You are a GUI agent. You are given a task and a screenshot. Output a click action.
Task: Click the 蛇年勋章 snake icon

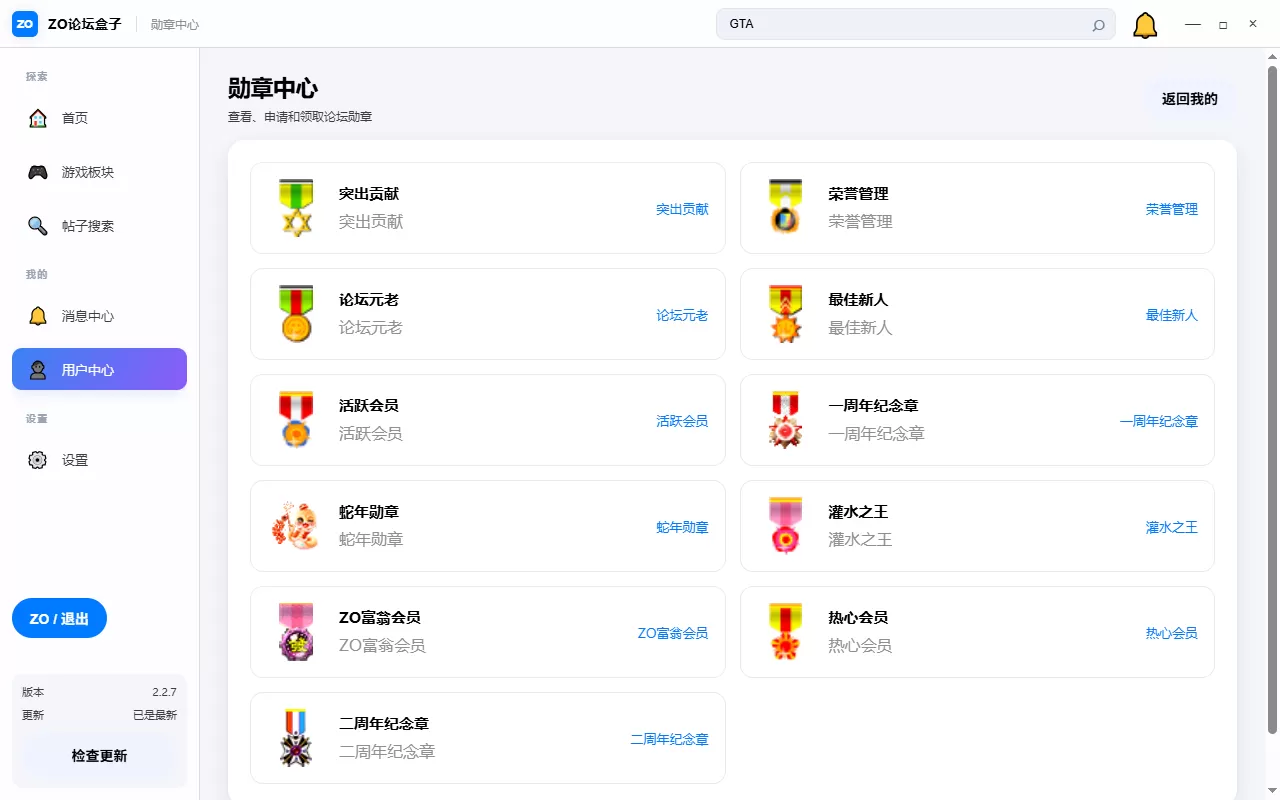295,526
